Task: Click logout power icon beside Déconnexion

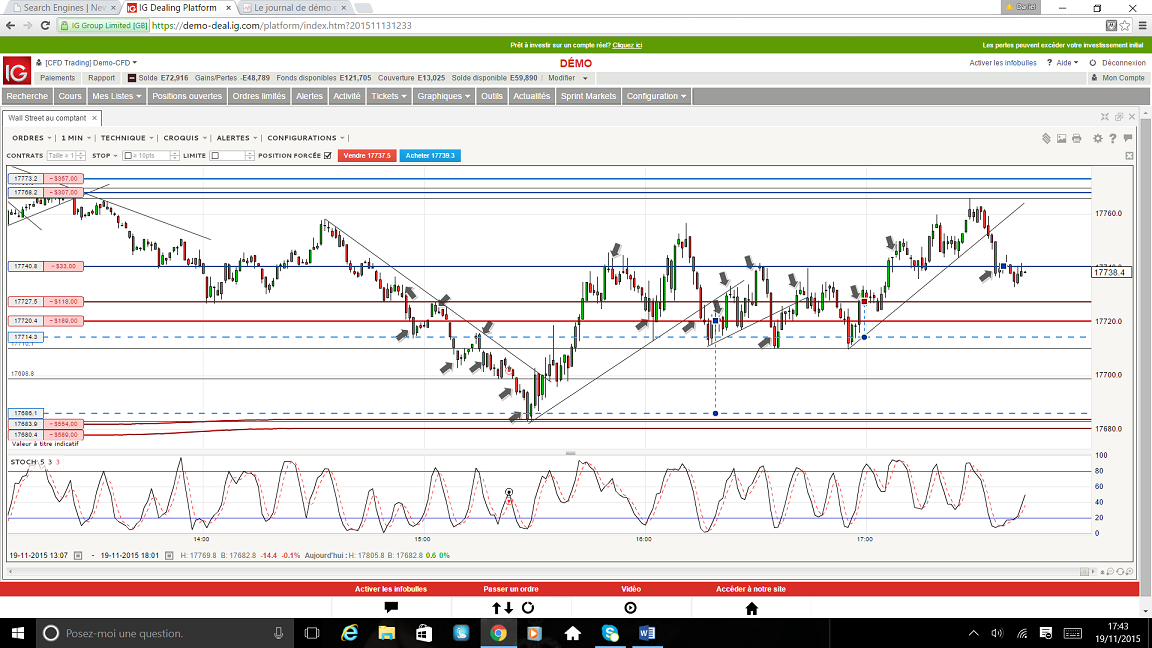Action: [x=1092, y=63]
